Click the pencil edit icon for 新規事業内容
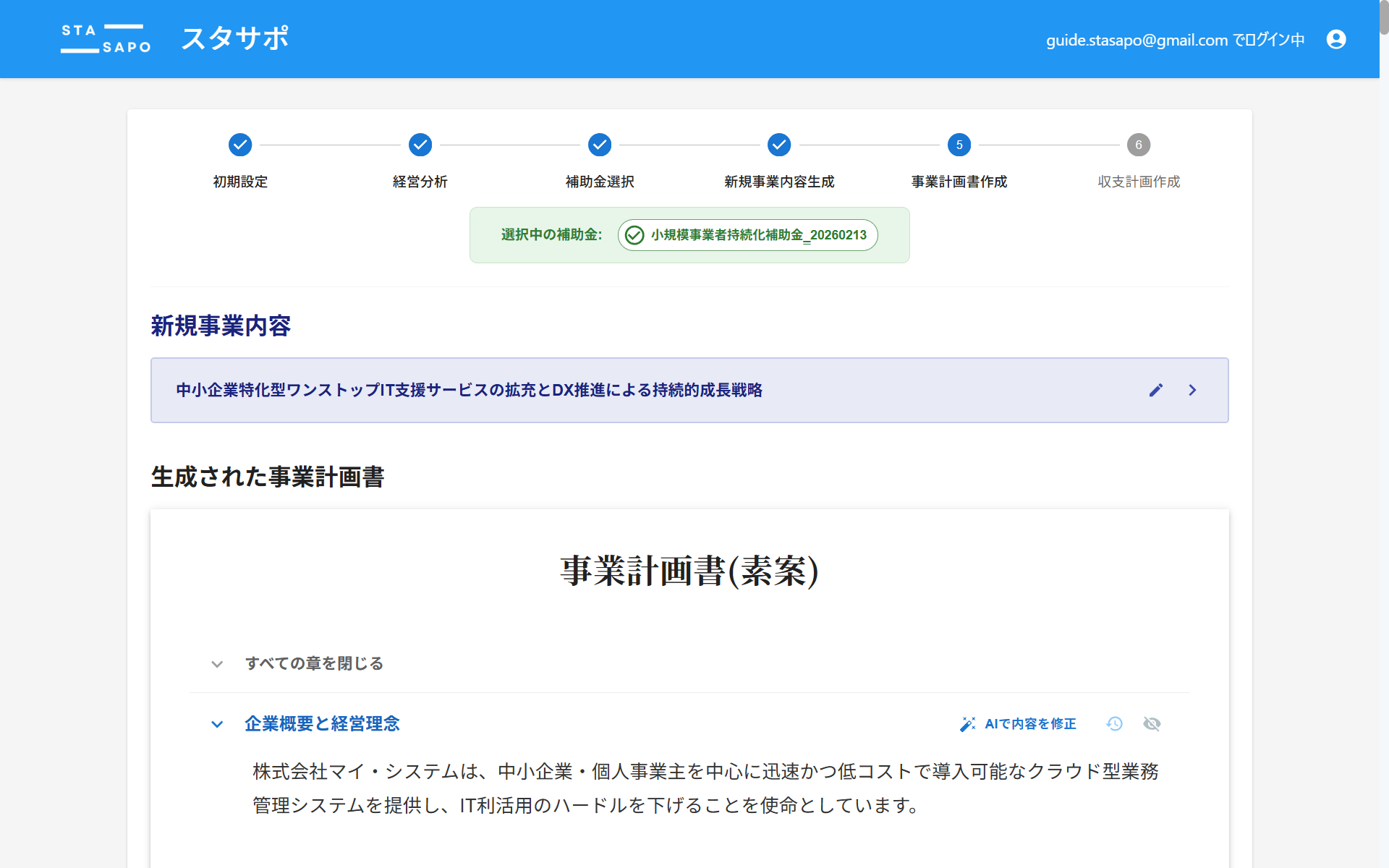Screen dimensions: 1389x868 1155,391
